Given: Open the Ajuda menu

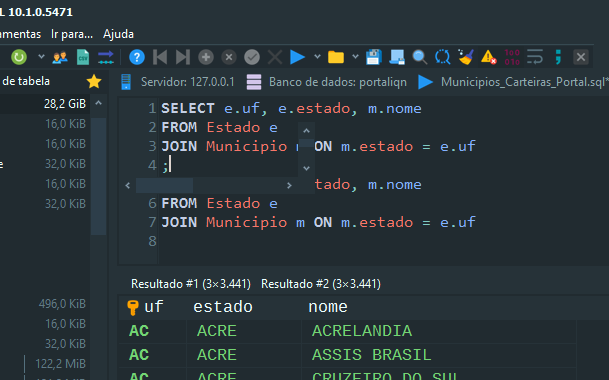Looking at the screenshot, I should click(118, 34).
